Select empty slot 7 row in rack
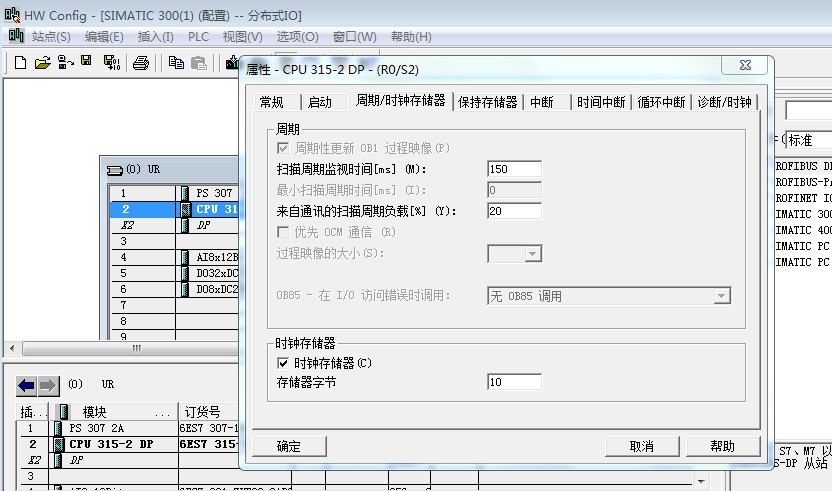This screenshot has width=832, height=491. point(174,305)
